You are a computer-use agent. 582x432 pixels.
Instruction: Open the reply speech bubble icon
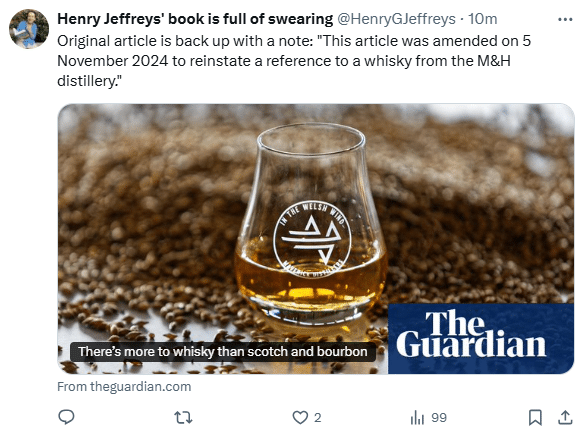point(66,418)
